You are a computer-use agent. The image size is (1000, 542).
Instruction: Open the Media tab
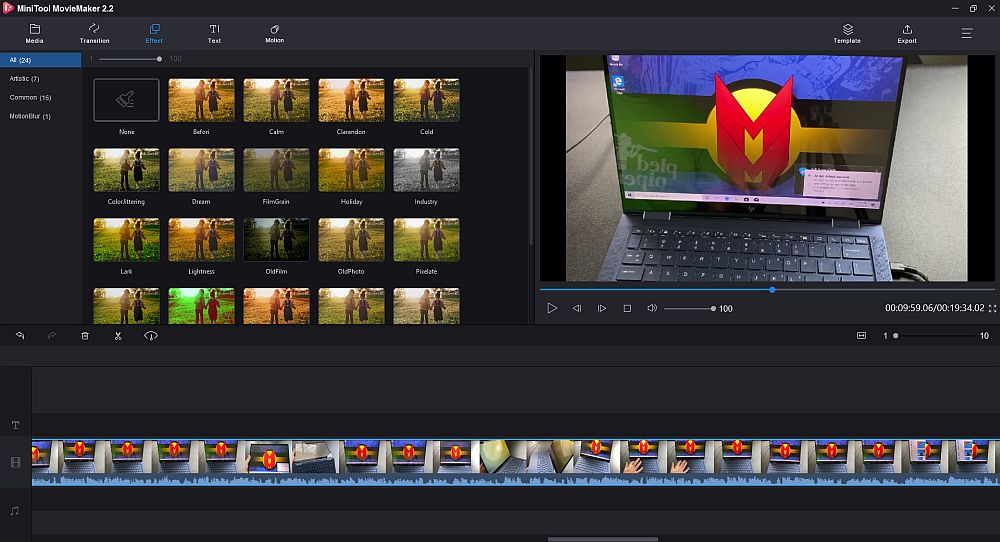(x=34, y=34)
